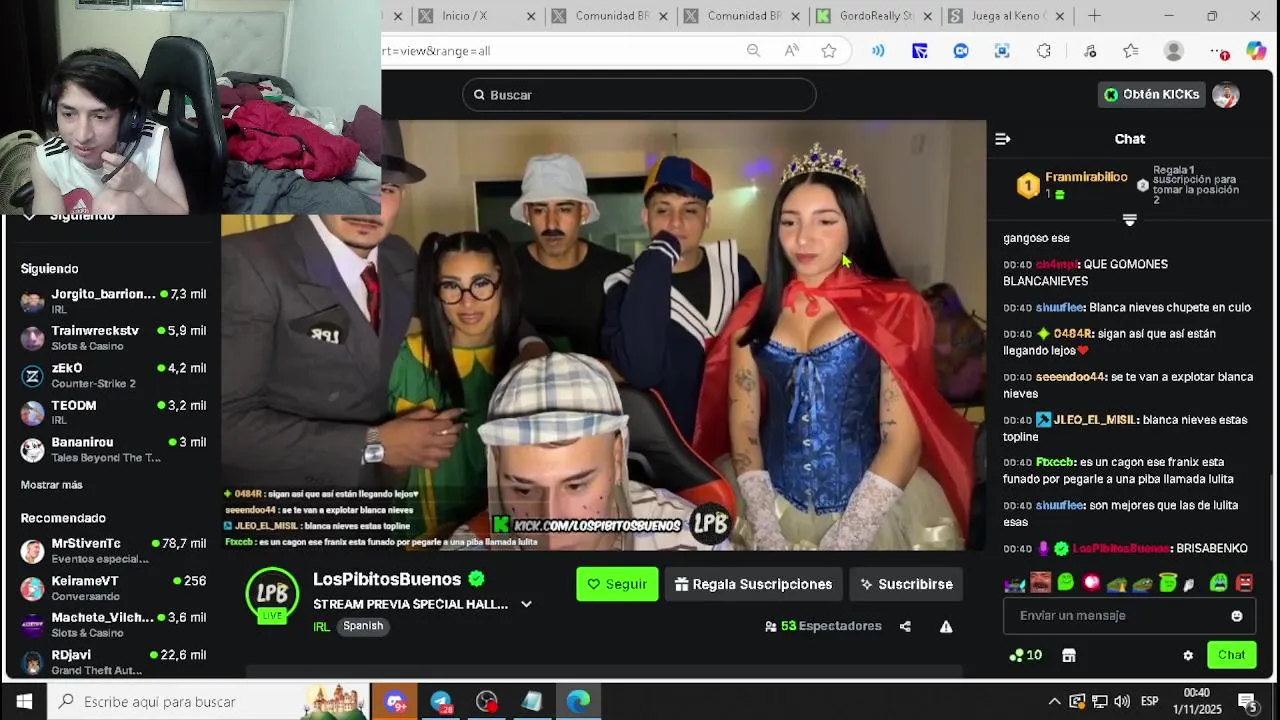1280x720 pixels.
Task: Insert the pink orb emote
Action: tap(1091, 582)
